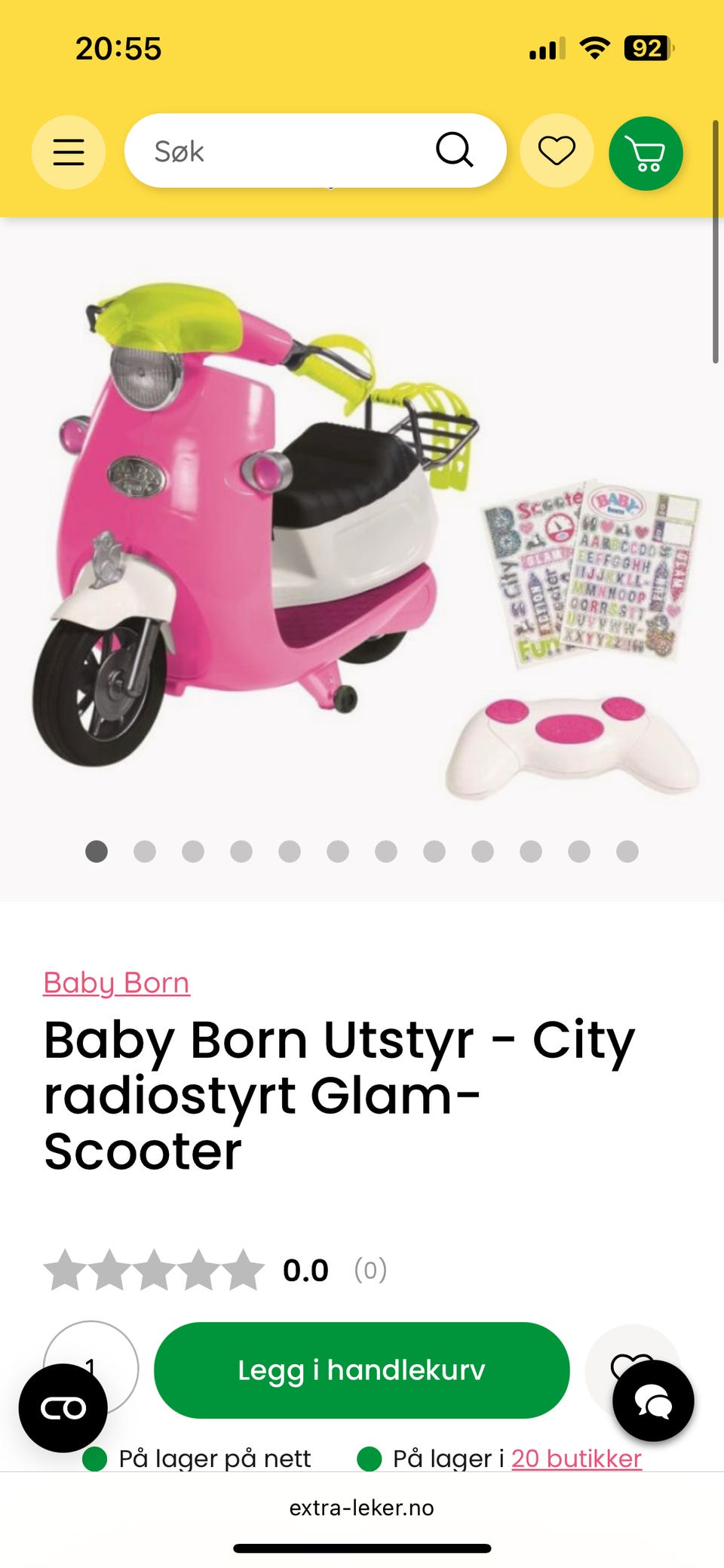
Task: Tap the black accessibility widget button
Action: point(63,1408)
